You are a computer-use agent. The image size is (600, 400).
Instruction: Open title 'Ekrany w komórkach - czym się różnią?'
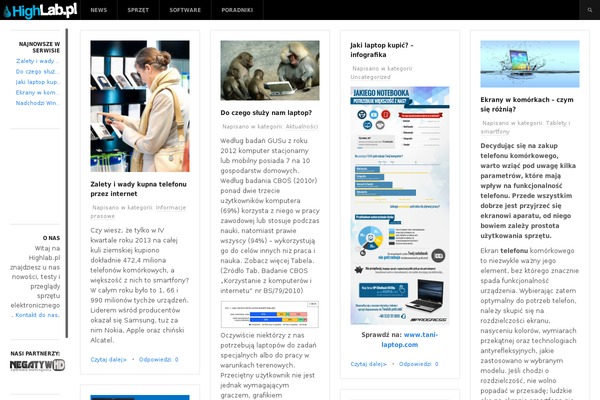click(x=527, y=104)
